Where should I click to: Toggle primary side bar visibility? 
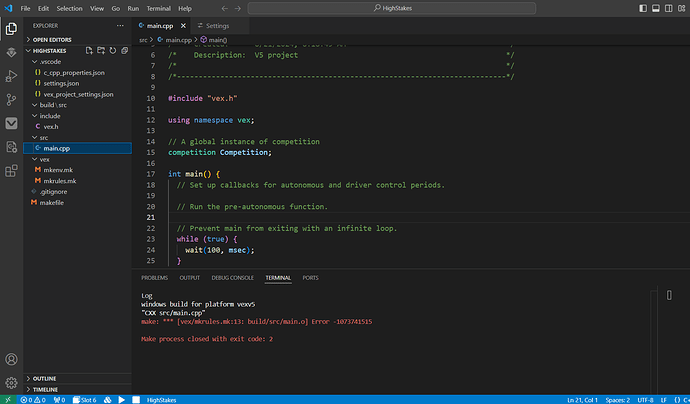643,8
